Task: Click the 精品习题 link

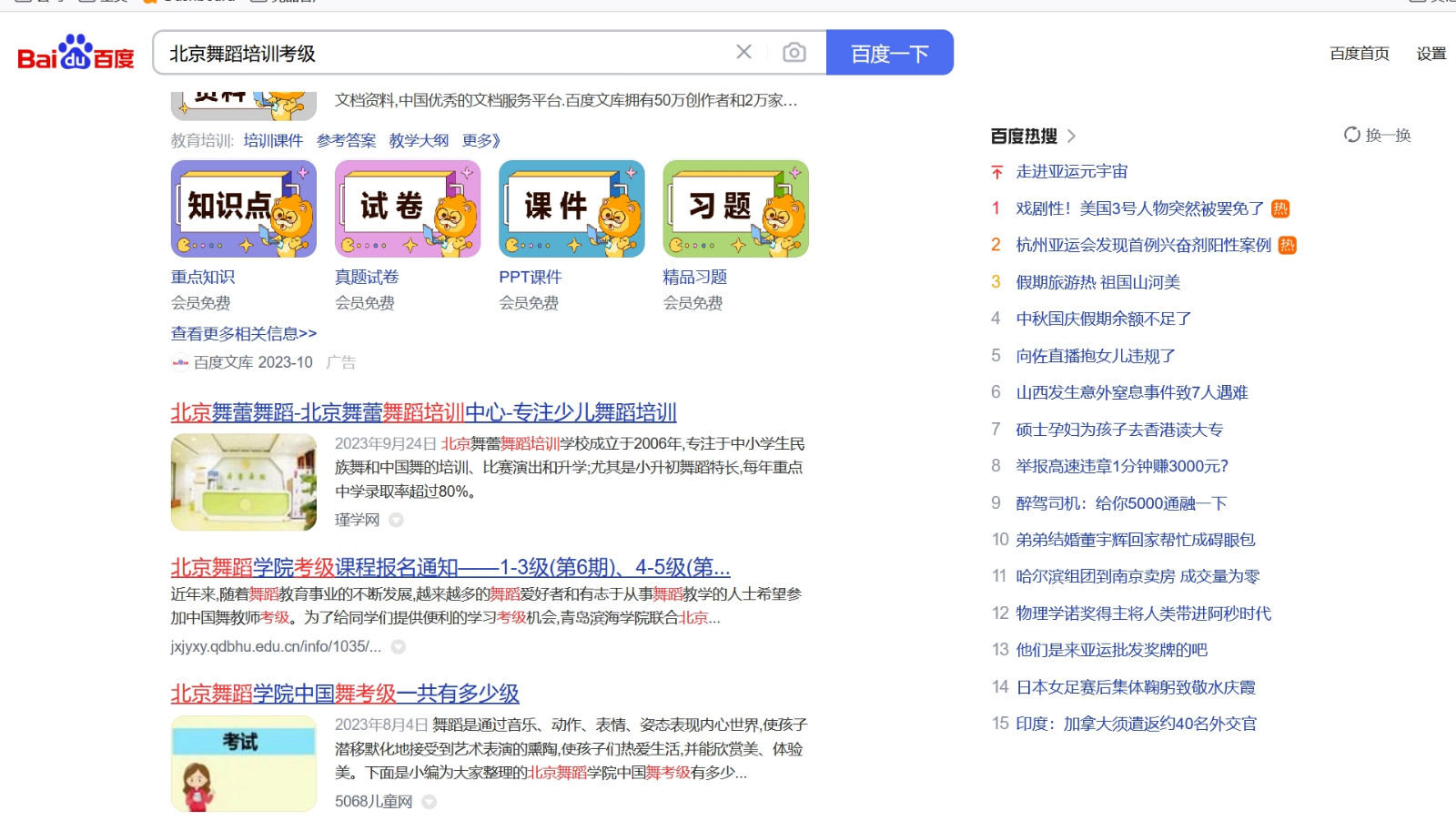Action: (694, 277)
